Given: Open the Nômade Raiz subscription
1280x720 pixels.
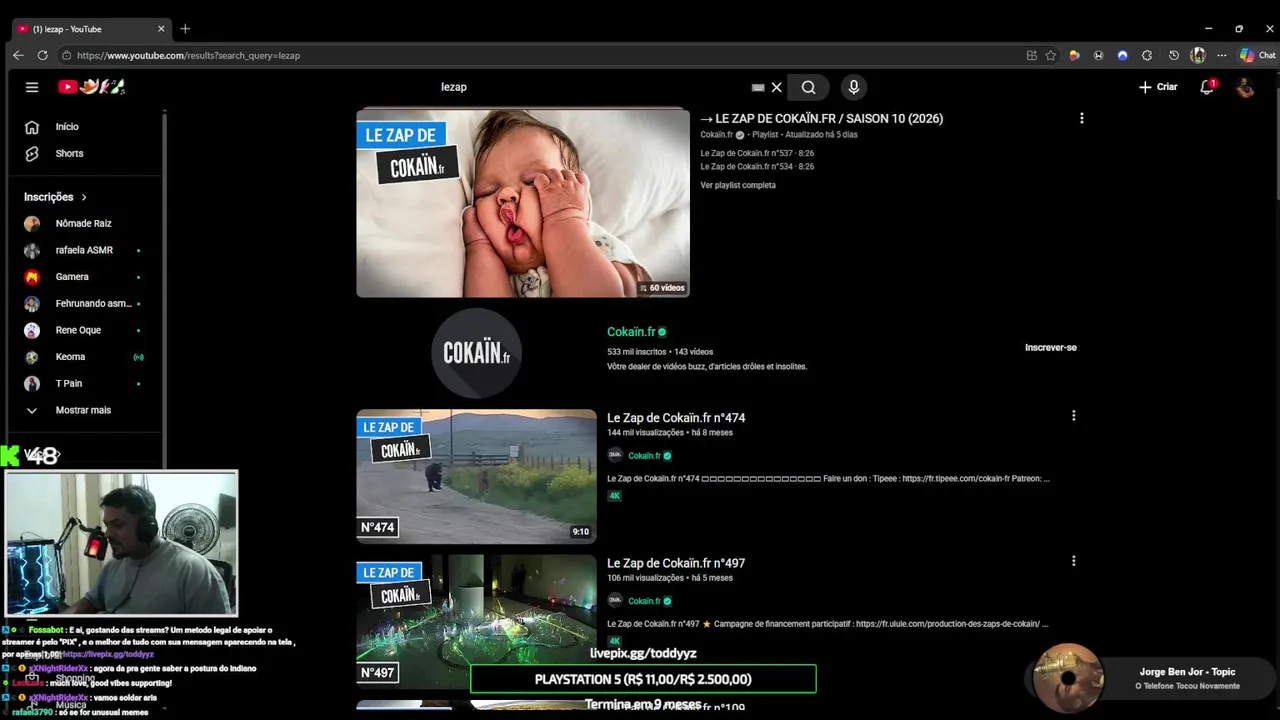Looking at the screenshot, I should pyautogui.click(x=85, y=224).
